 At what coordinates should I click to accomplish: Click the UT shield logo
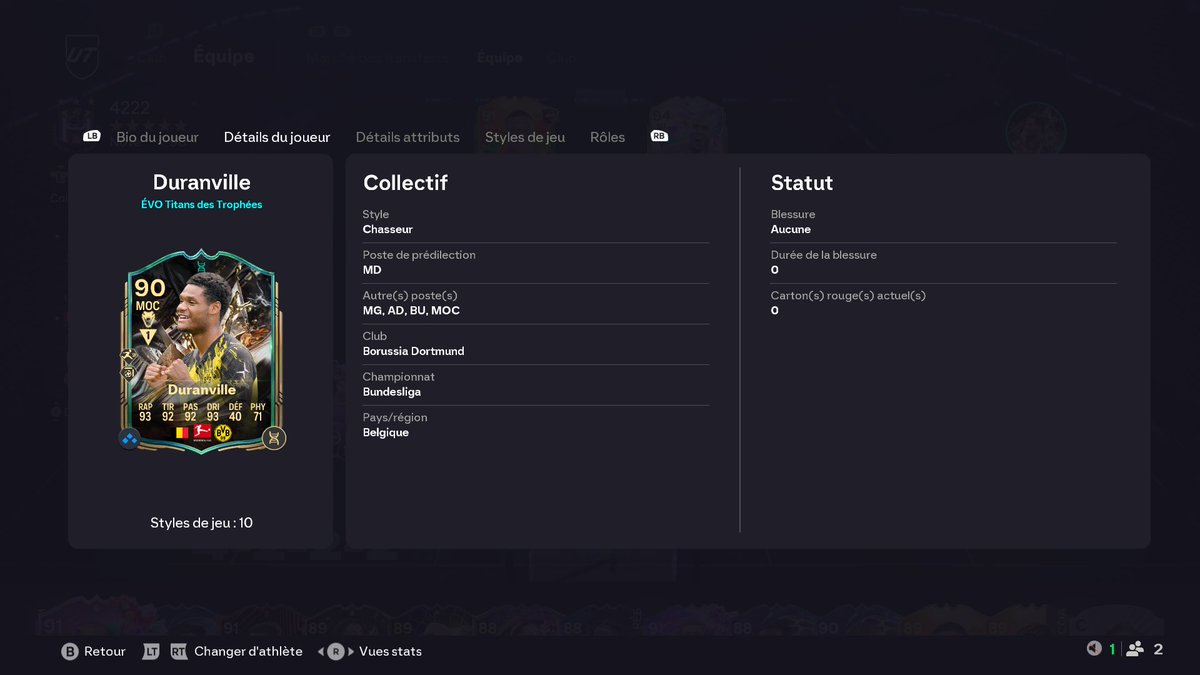point(82,55)
